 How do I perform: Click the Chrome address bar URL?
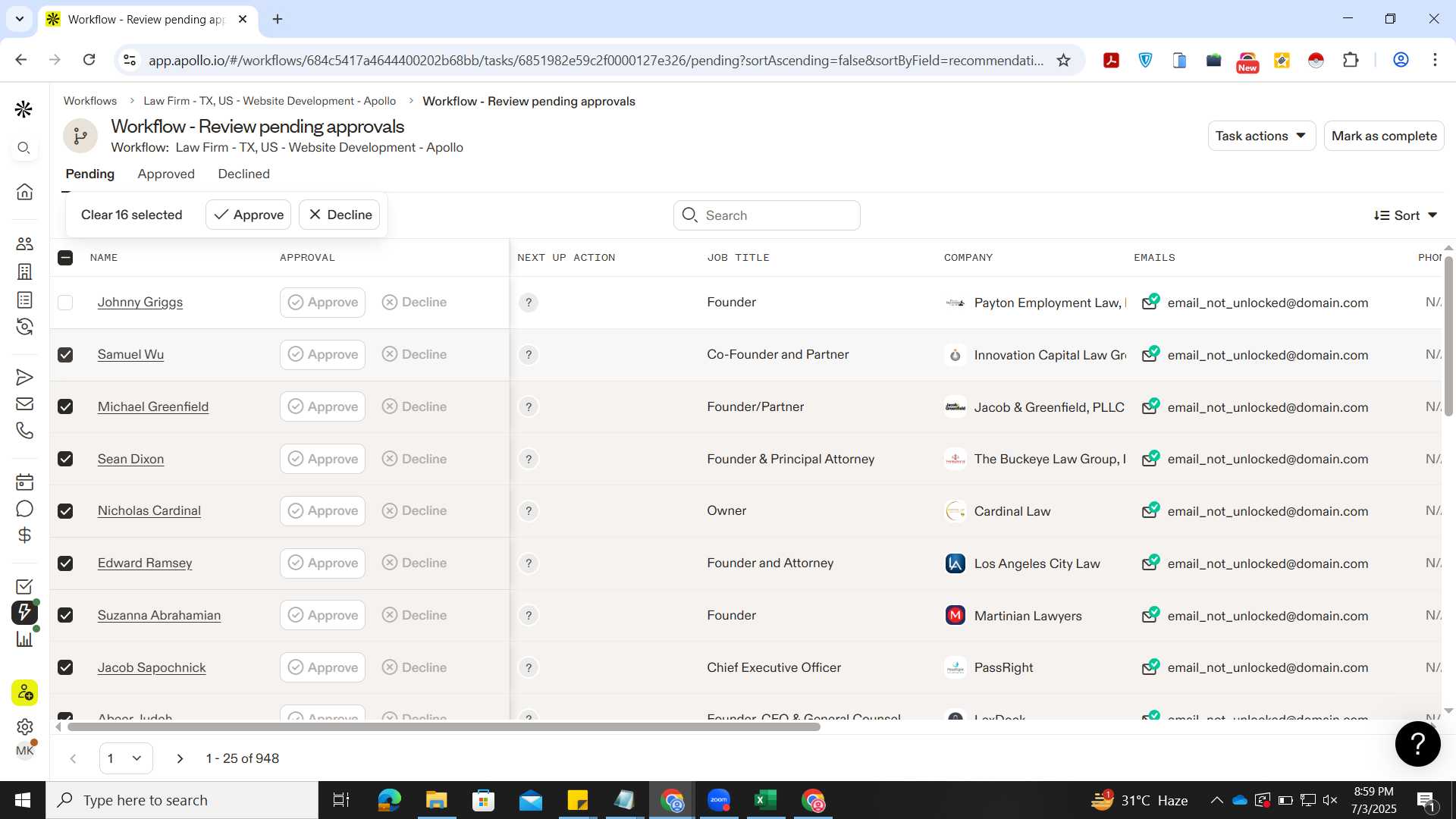pos(595,60)
